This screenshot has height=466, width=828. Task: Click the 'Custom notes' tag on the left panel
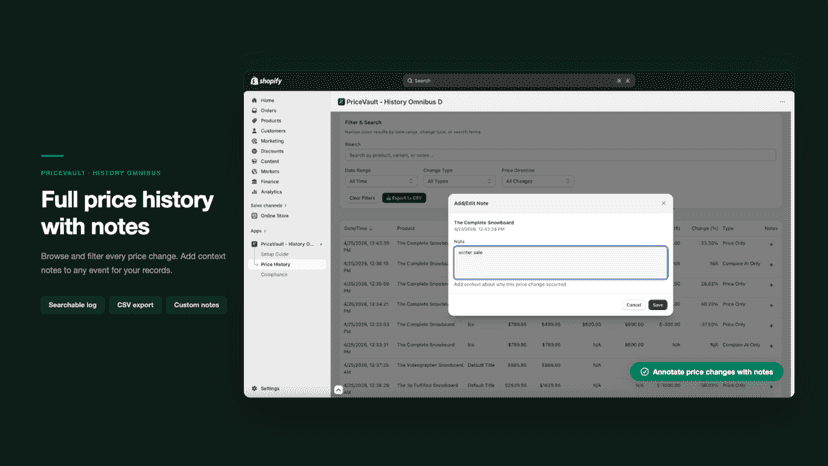point(196,305)
